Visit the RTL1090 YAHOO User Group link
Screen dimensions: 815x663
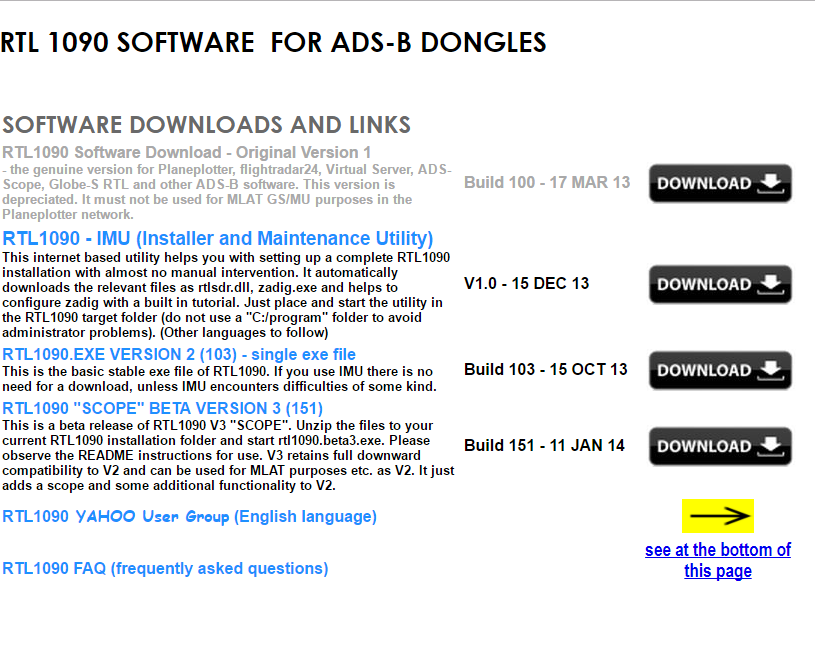pyautogui.click(x=190, y=516)
